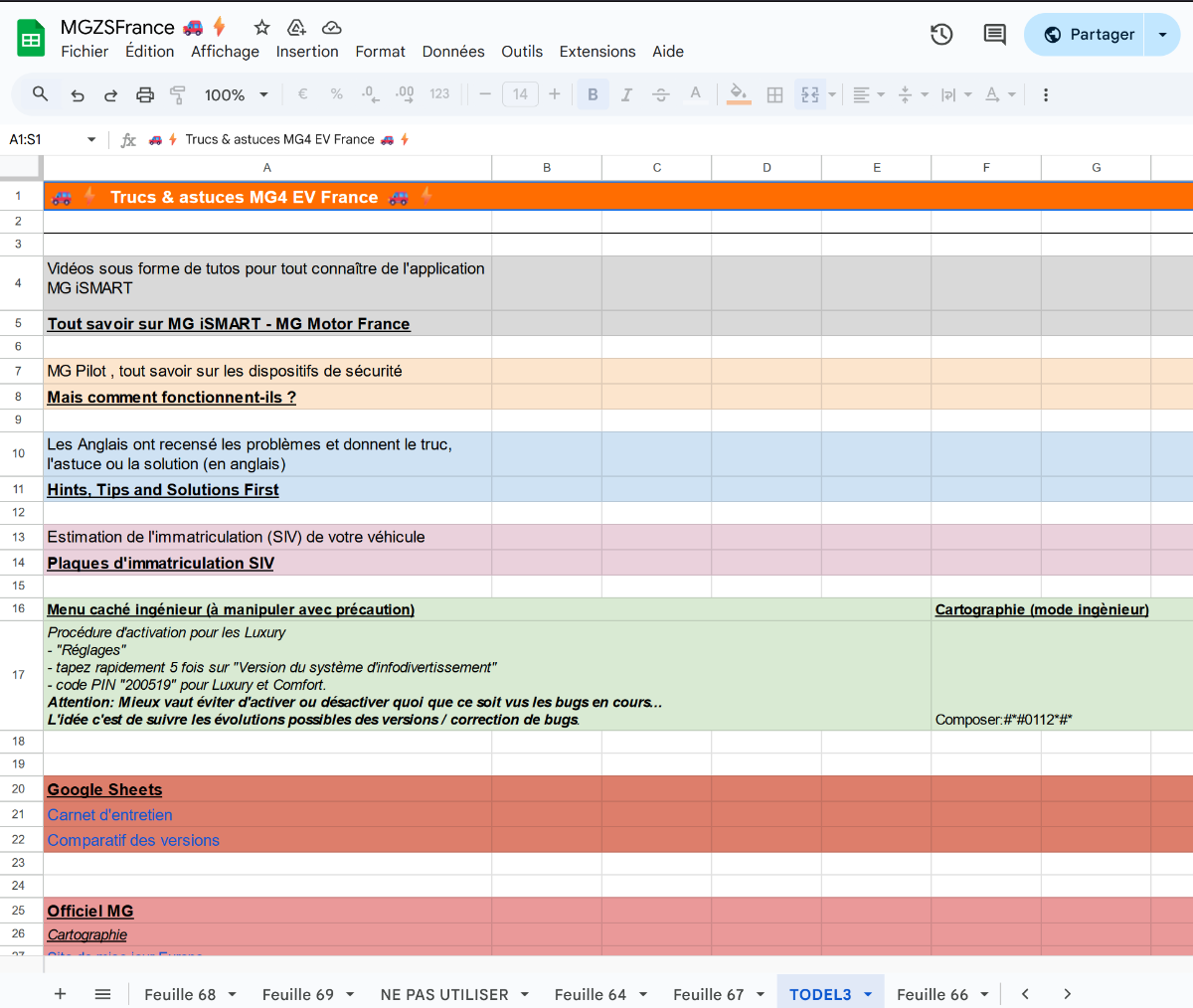This screenshot has height=1008, width=1193.
Task: Expand the 100% zoom dropdown
Action: [237, 95]
